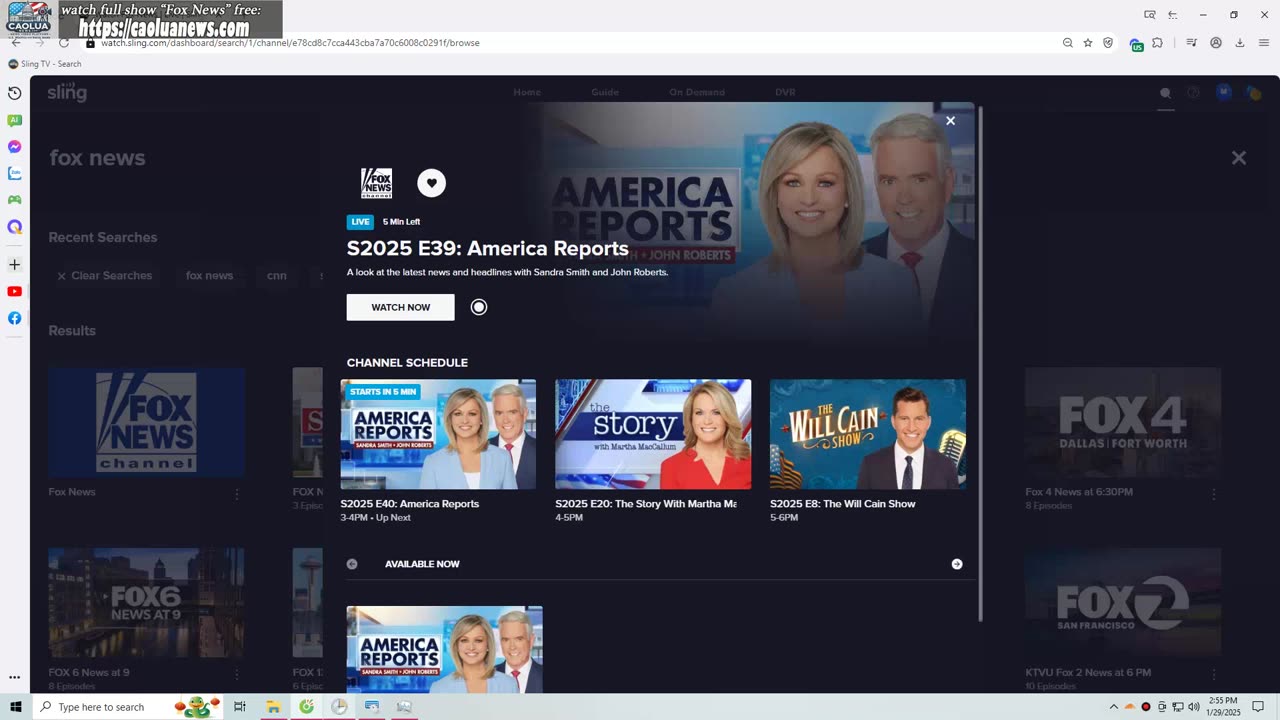Open The Story with Martha MacCallum thumbnail

coord(653,434)
